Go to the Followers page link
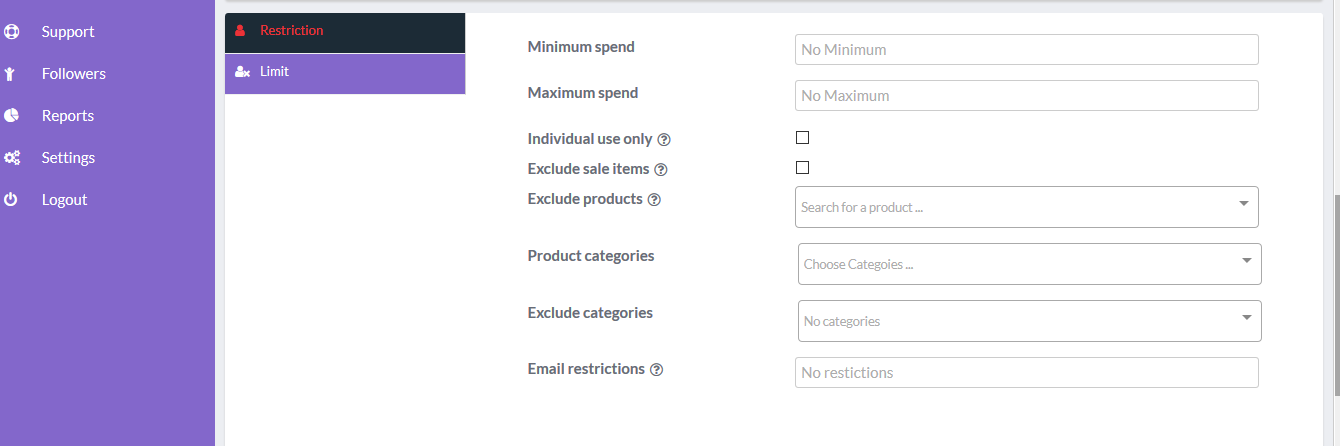This screenshot has height=446, width=1340. pos(74,74)
